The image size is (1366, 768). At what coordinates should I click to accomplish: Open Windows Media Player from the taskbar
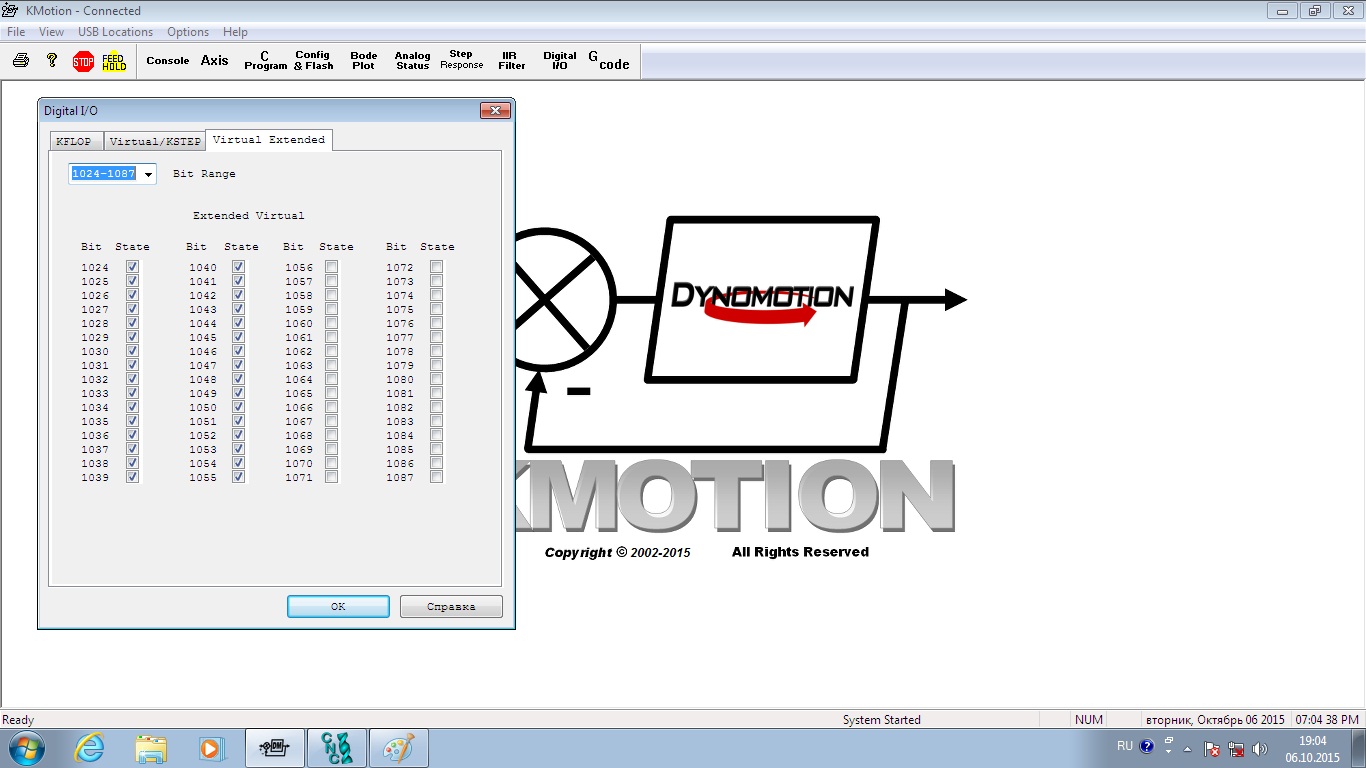point(211,748)
